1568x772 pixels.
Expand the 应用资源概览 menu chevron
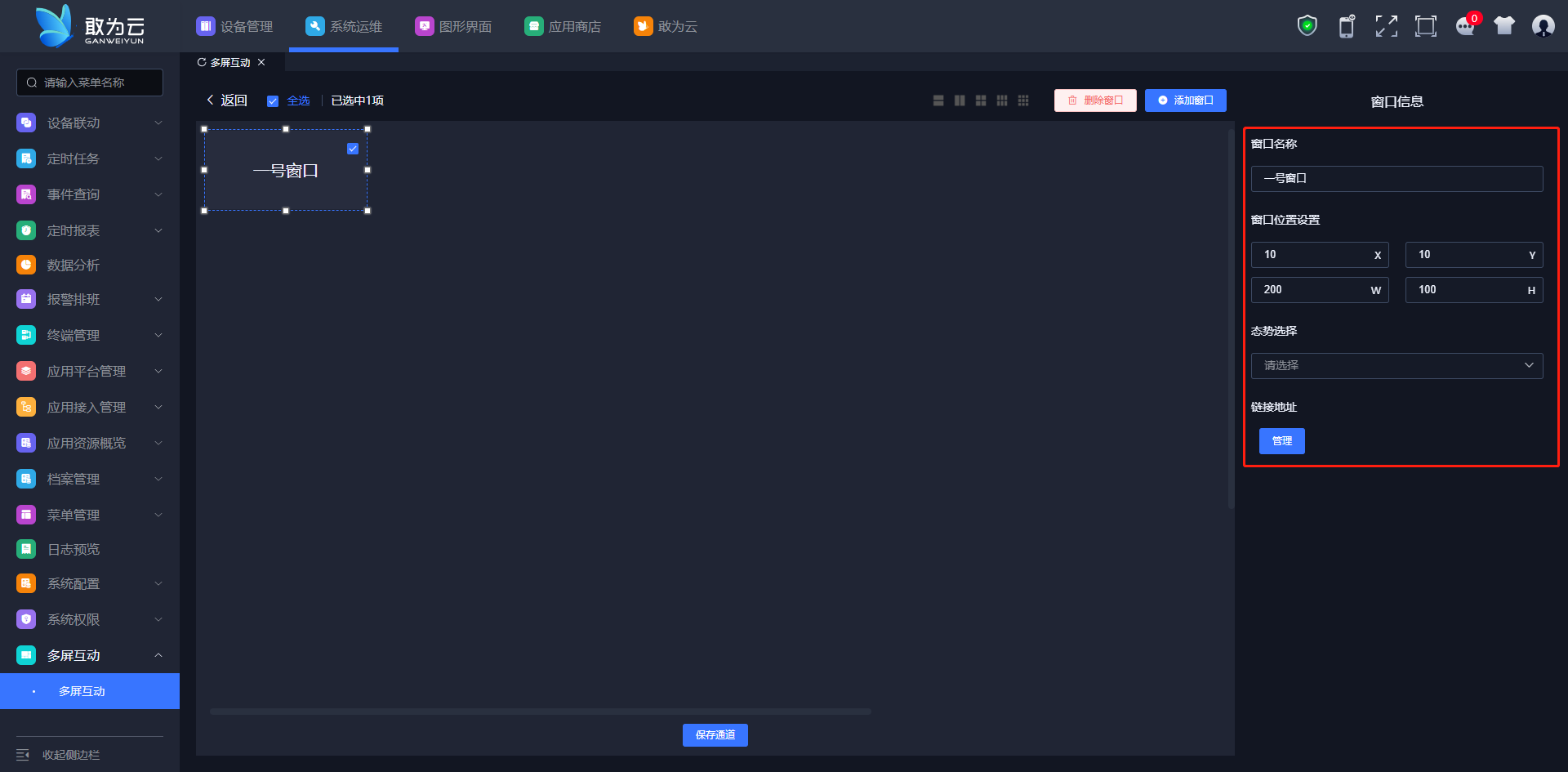158,443
